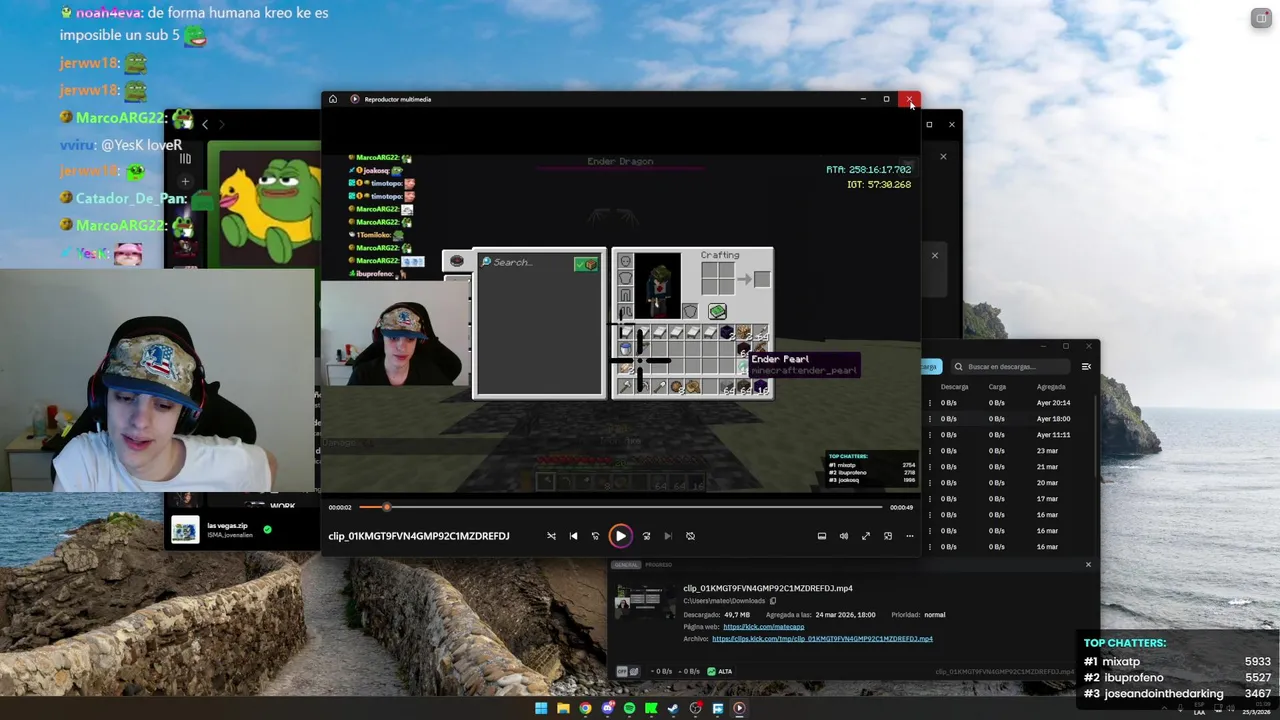Open options menu for 23 mar download
Image resolution: width=1280 pixels, height=720 pixels.
click(929, 451)
